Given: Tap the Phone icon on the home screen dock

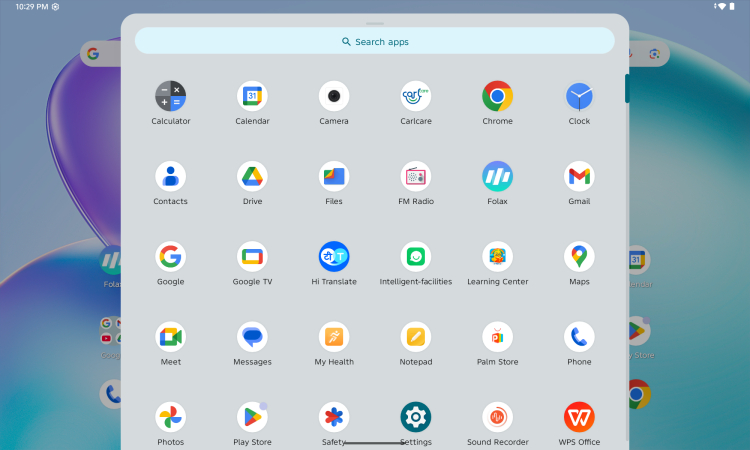Looking at the screenshot, I should [111, 394].
